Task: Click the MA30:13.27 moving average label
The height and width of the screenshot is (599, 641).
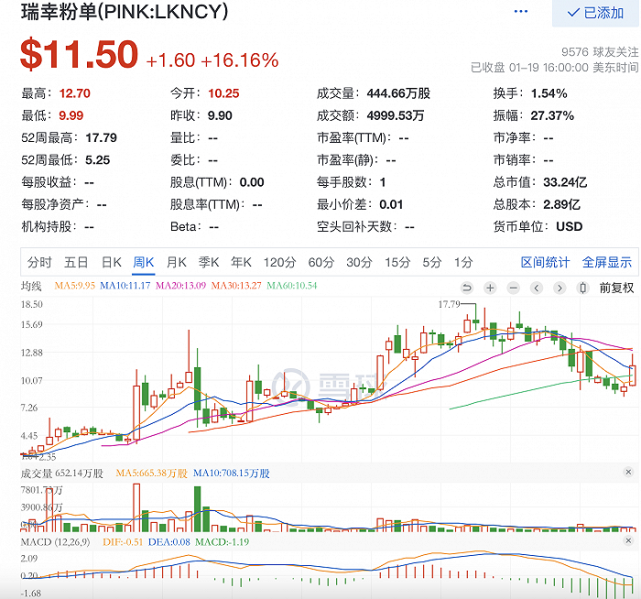Action: (236, 285)
